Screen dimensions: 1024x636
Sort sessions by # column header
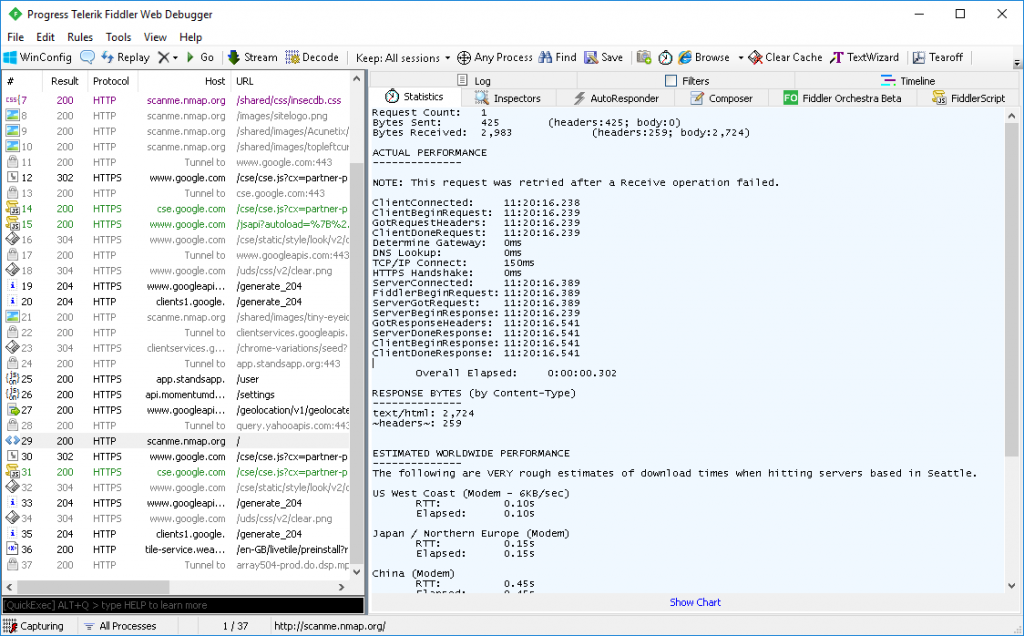22,81
